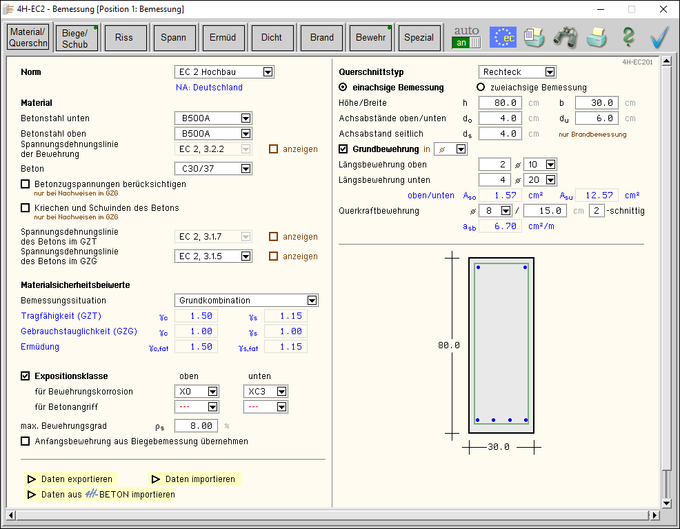Screen dimensions: 680x529
Task: Expand the Beton C30/37 dropdown
Action: (x=244, y=168)
